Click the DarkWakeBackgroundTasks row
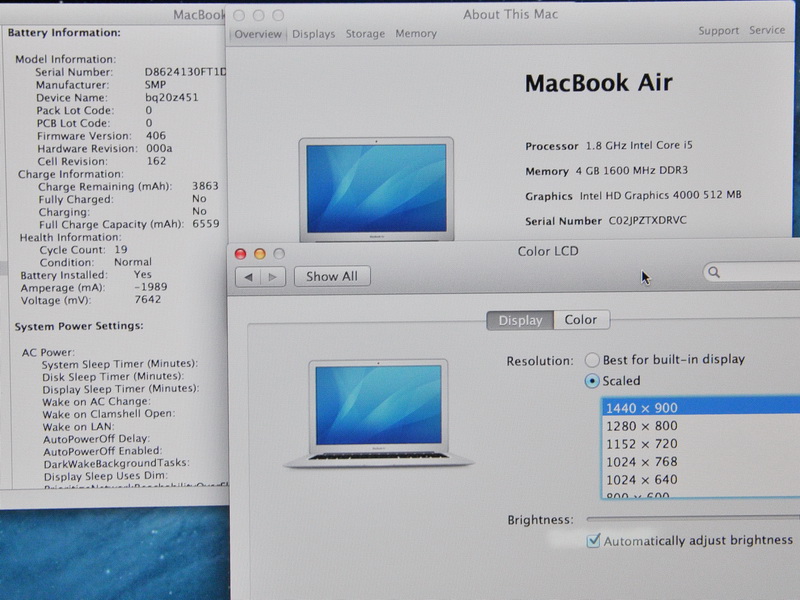800x600 pixels. (116, 463)
